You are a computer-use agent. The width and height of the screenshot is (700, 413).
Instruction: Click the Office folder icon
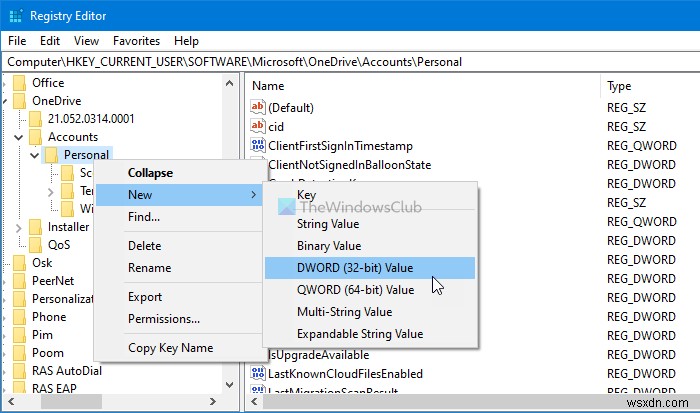[20, 83]
